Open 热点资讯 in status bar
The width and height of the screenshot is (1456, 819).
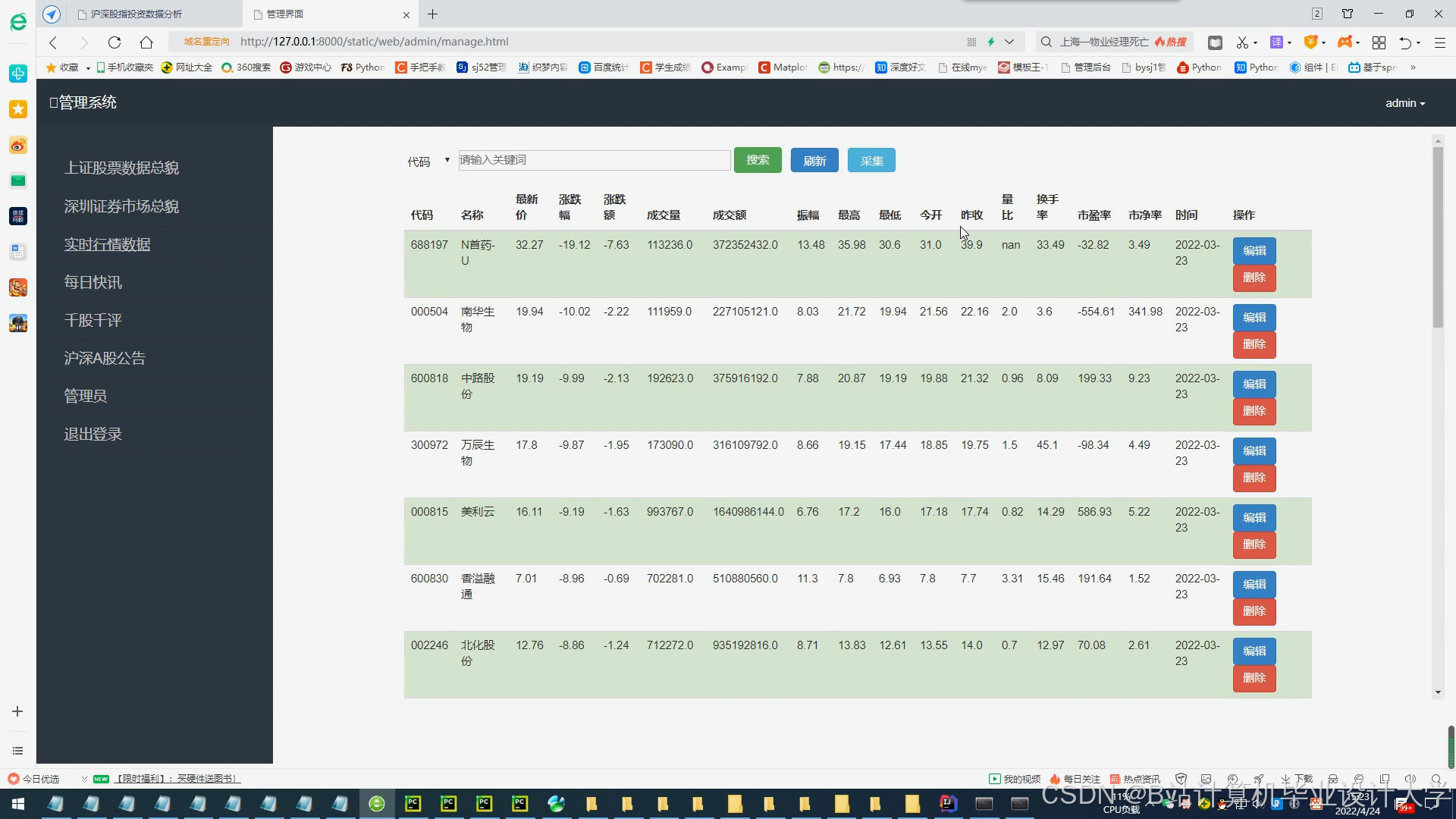1135,779
